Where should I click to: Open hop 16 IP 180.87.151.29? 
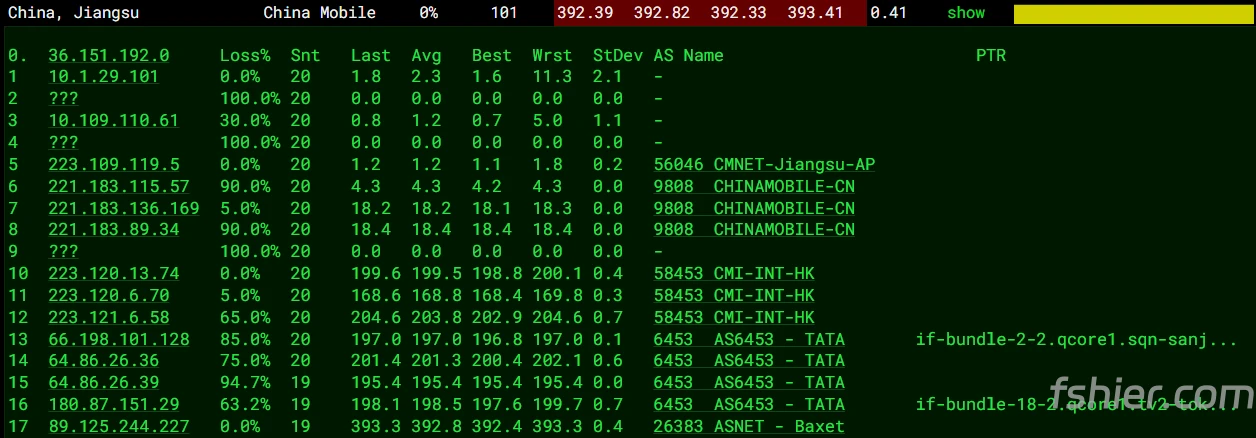114,405
